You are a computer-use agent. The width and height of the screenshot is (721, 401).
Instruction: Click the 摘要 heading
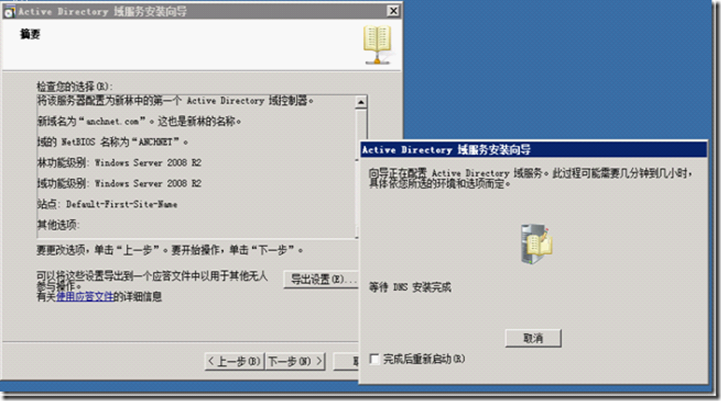coord(30,34)
